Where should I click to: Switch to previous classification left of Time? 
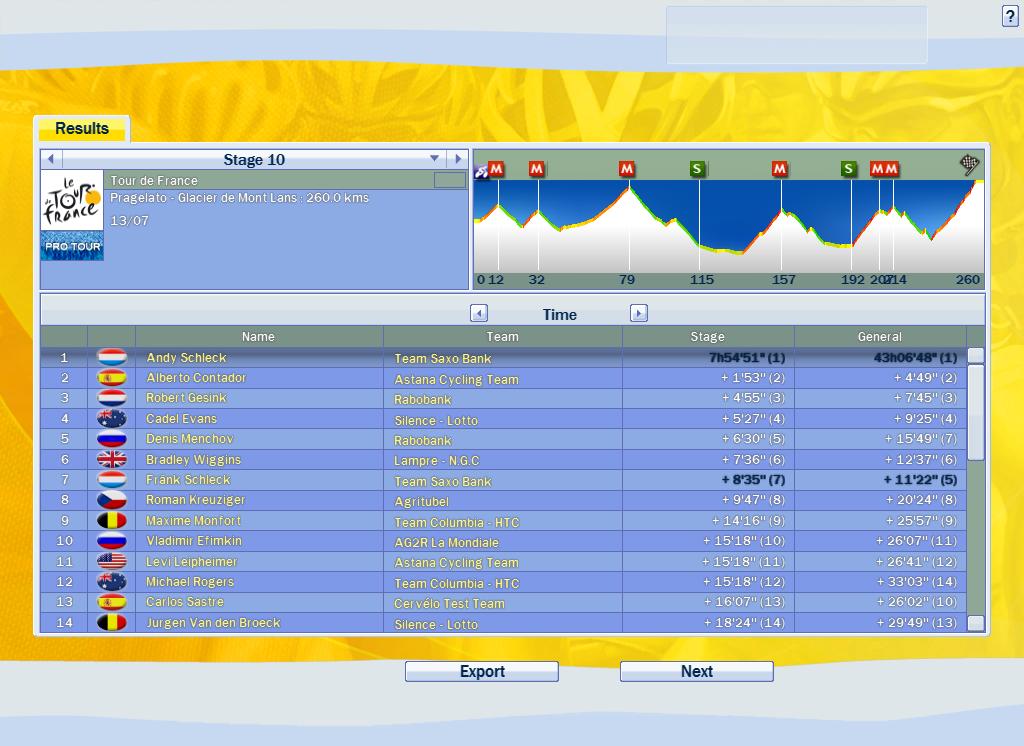point(479,314)
